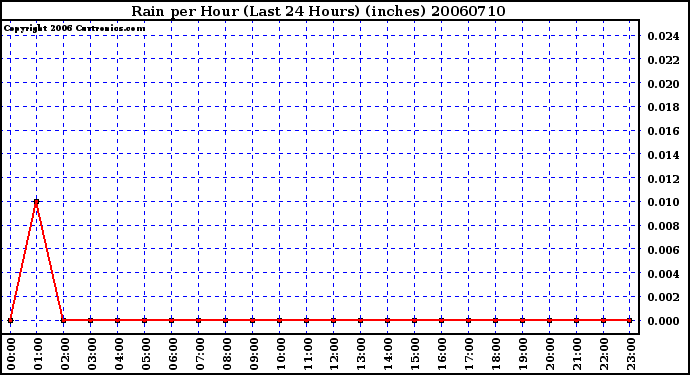The width and height of the screenshot is (690, 375).
Task: Click the 0.024 y-axis label
Action: (x=663, y=36)
